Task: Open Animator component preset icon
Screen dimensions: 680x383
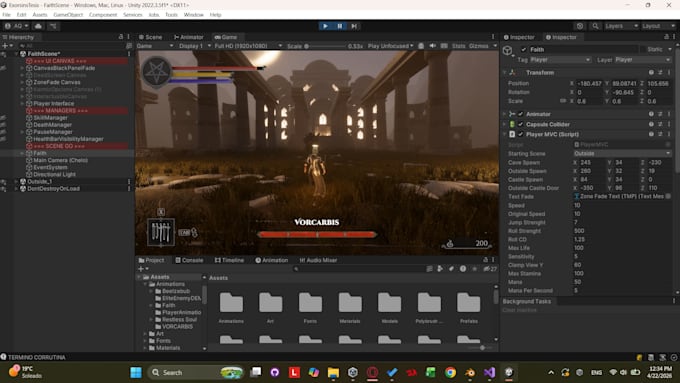Action: (660, 114)
